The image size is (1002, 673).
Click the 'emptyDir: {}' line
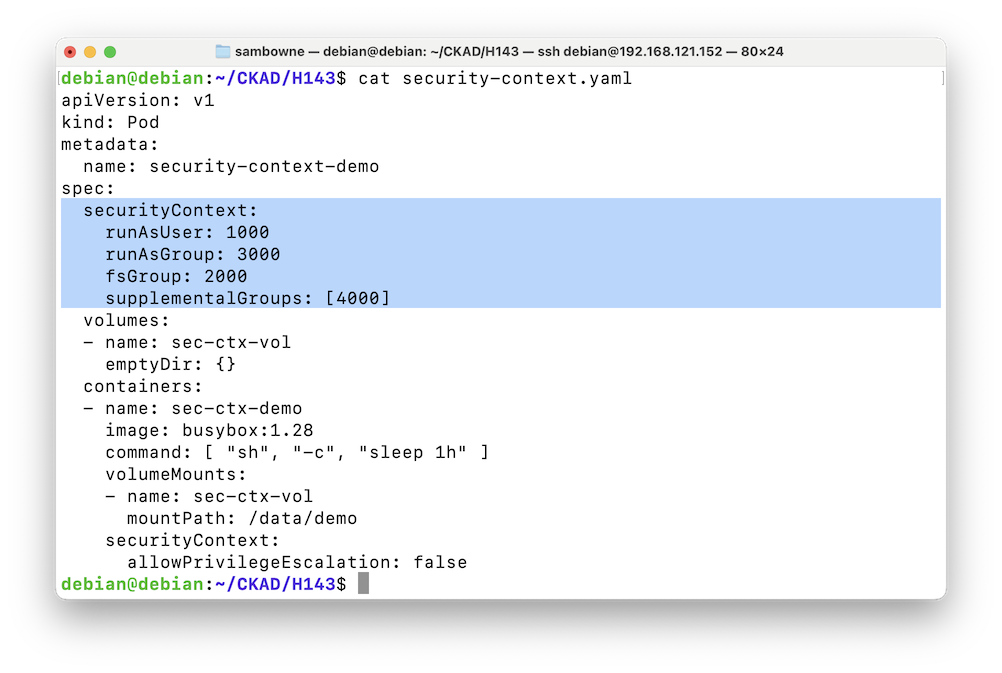(171, 364)
